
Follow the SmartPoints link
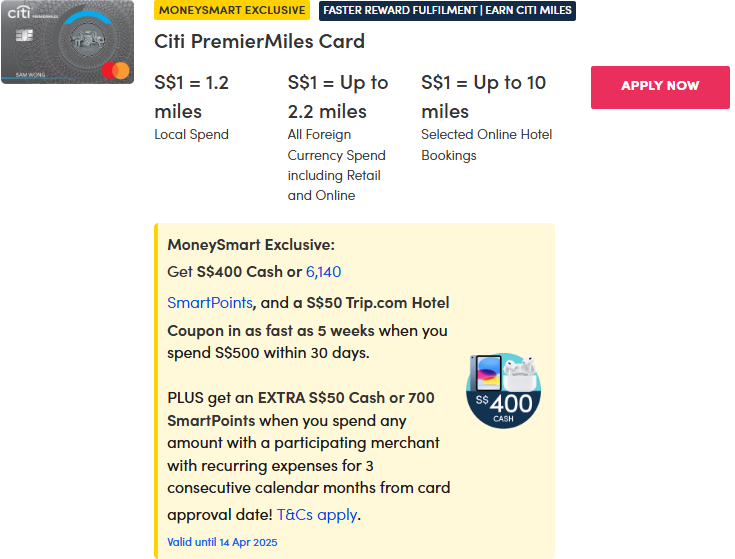[x=210, y=302]
